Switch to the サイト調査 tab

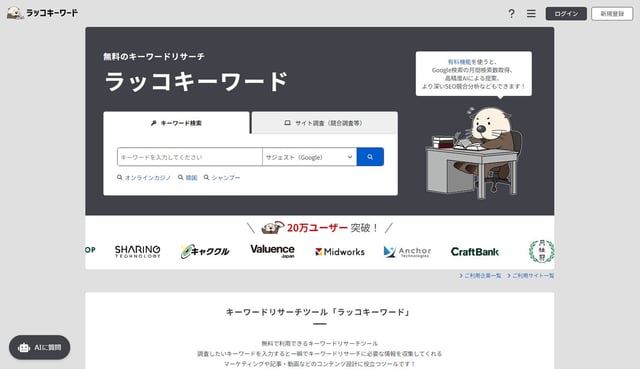pos(324,123)
